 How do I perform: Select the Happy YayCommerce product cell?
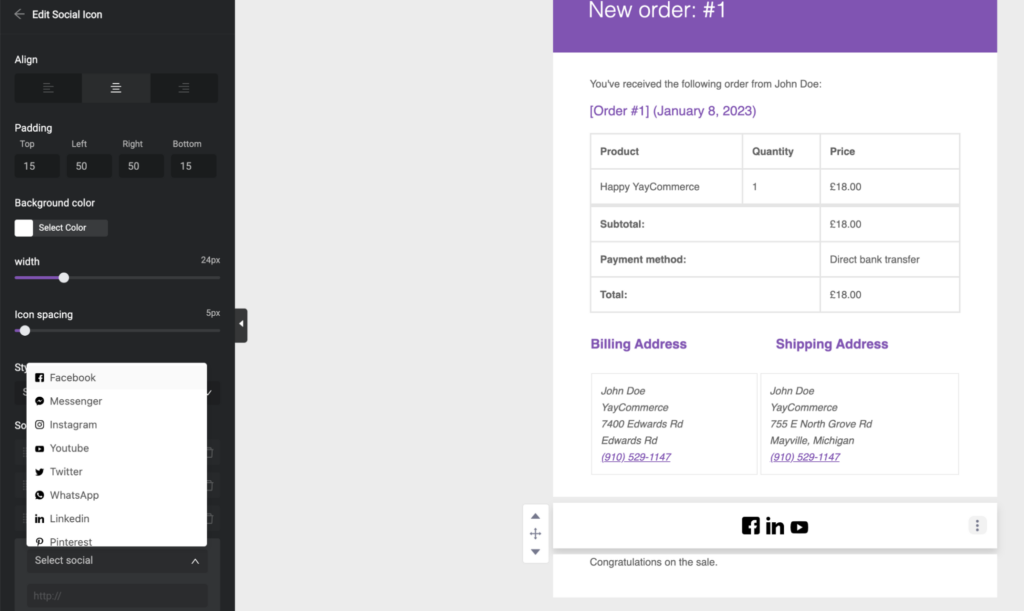[x=666, y=187]
